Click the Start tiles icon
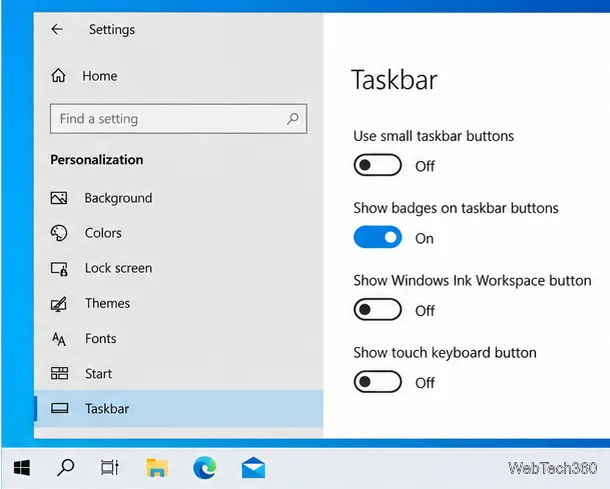Image resolution: width=610 pixels, height=489 pixels. click(59, 373)
